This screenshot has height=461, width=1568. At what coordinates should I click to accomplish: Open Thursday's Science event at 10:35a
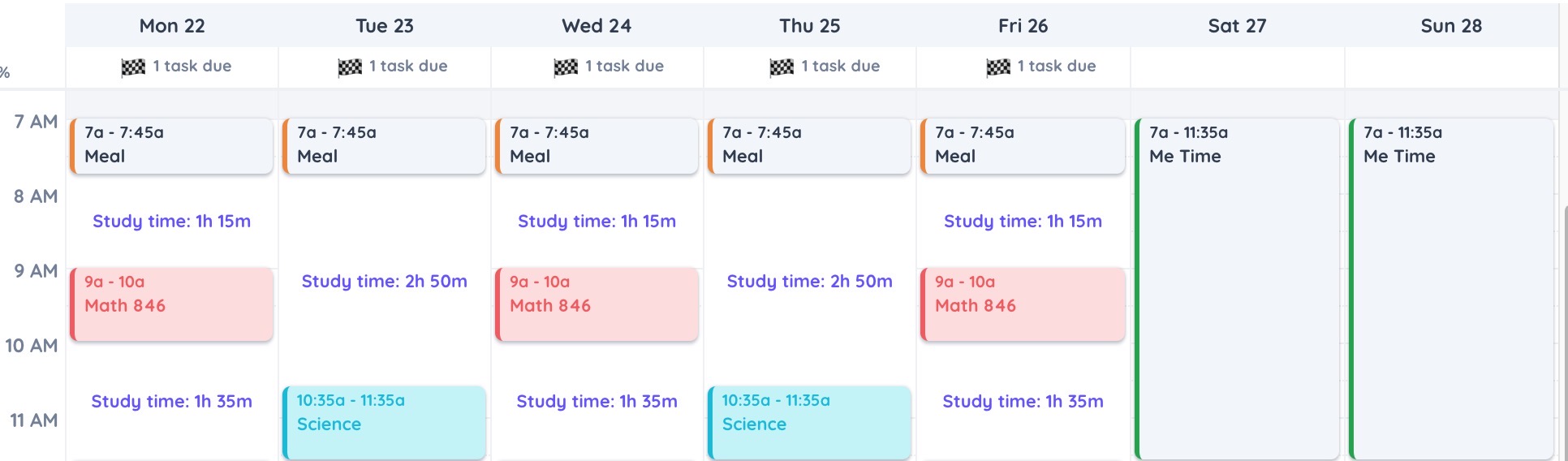point(809,423)
